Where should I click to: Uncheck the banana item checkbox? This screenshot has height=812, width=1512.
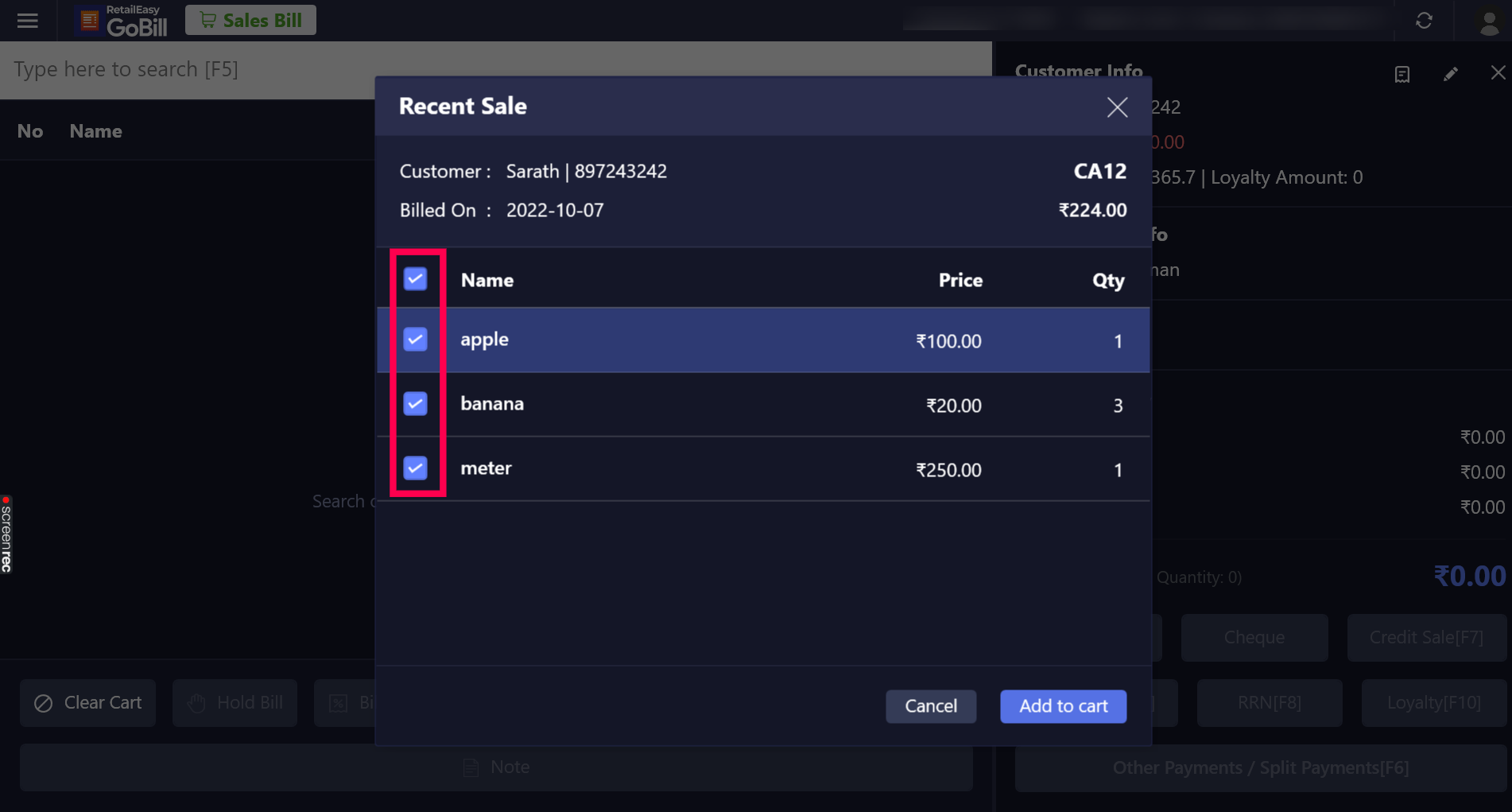pyautogui.click(x=415, y=404)
